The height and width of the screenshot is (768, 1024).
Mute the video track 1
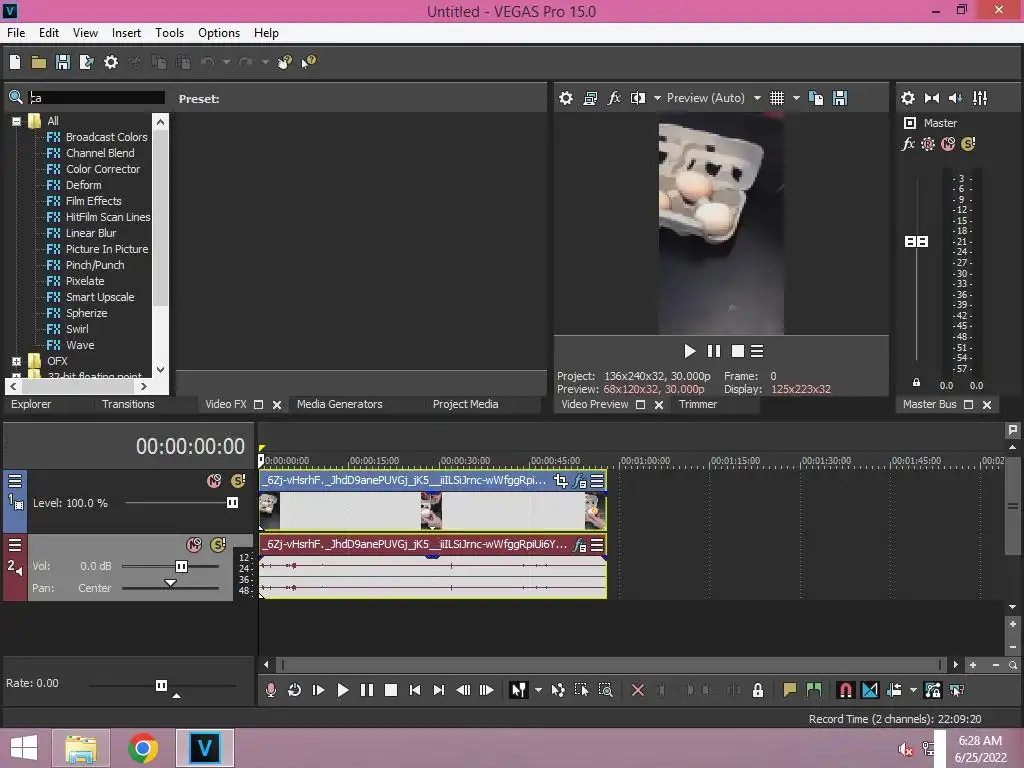tap(214, 481)
